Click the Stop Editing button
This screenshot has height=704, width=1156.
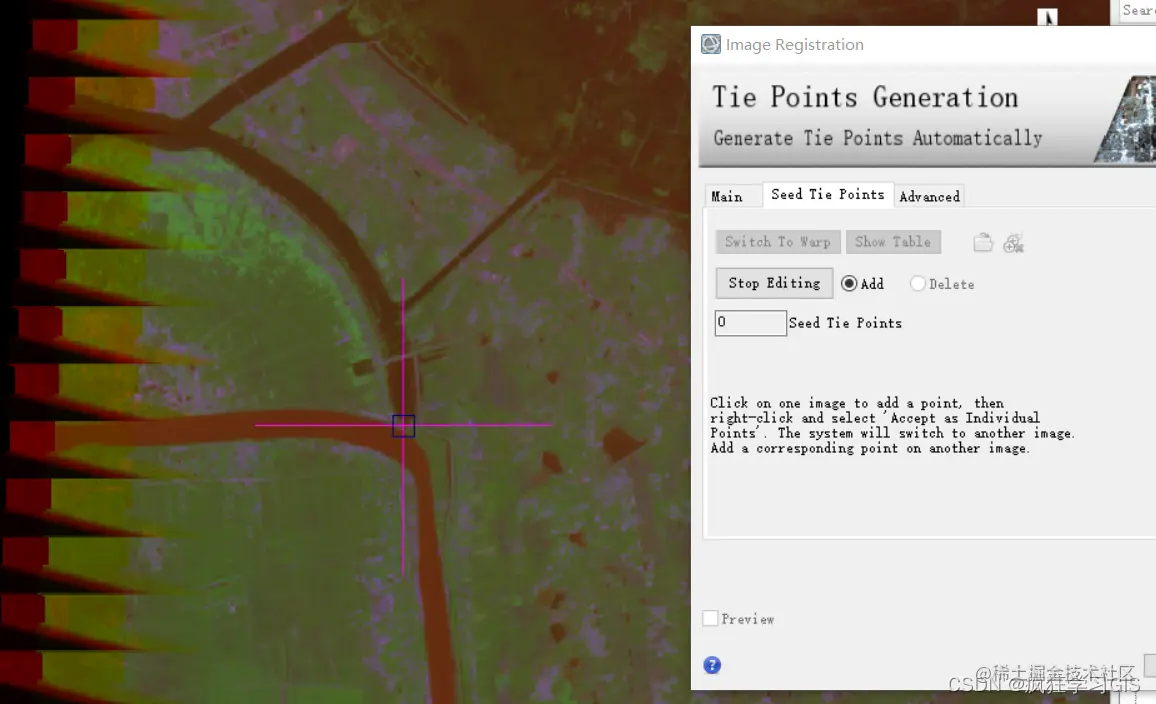click(774, 283)
